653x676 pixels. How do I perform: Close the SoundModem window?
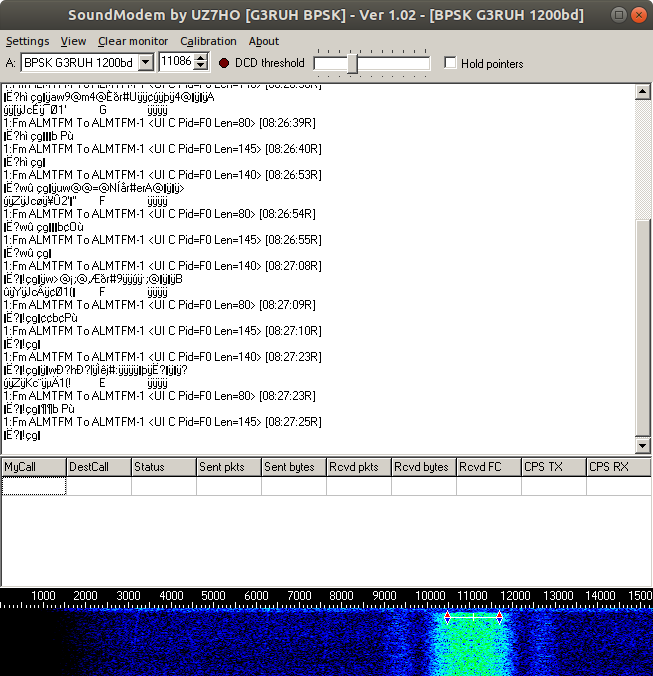[x=639, y=15]
